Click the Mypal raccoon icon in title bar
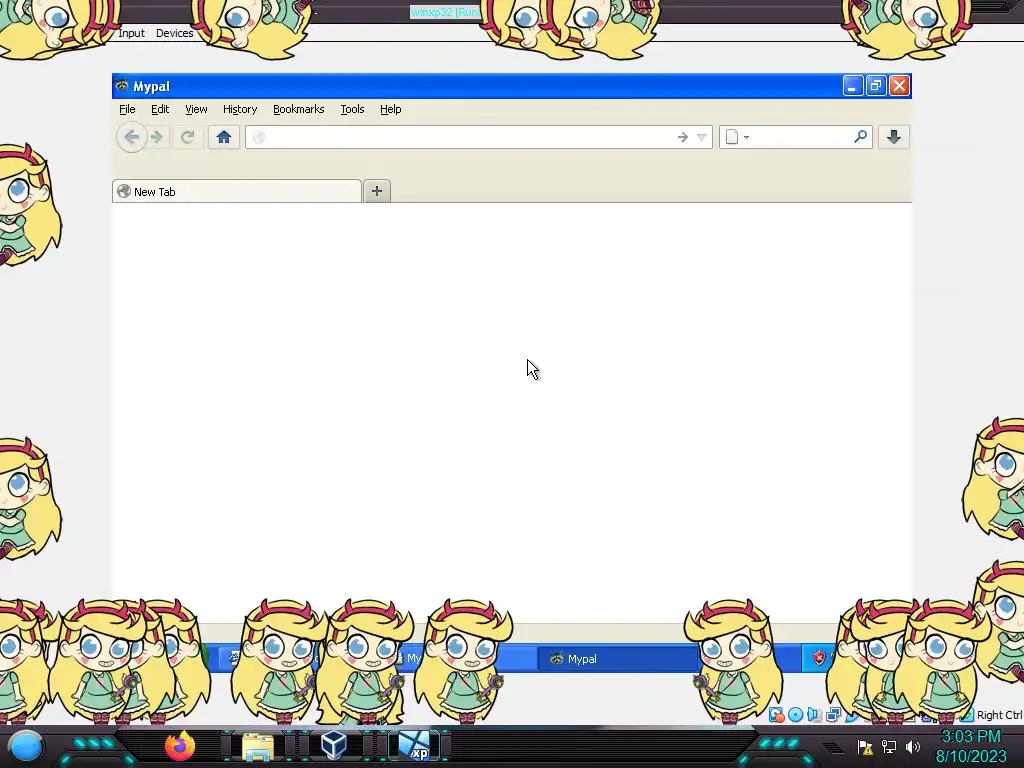Viewport: 1024px width, 768px height. point(121,86)
